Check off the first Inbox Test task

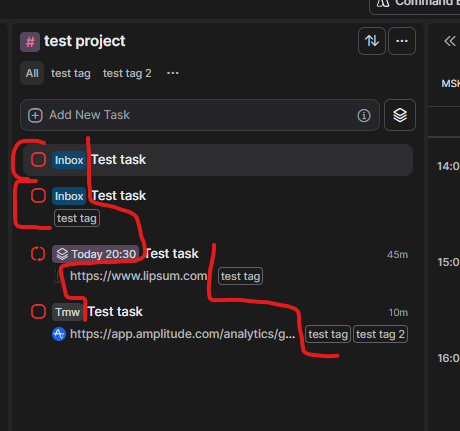click(x=38, y=160)
